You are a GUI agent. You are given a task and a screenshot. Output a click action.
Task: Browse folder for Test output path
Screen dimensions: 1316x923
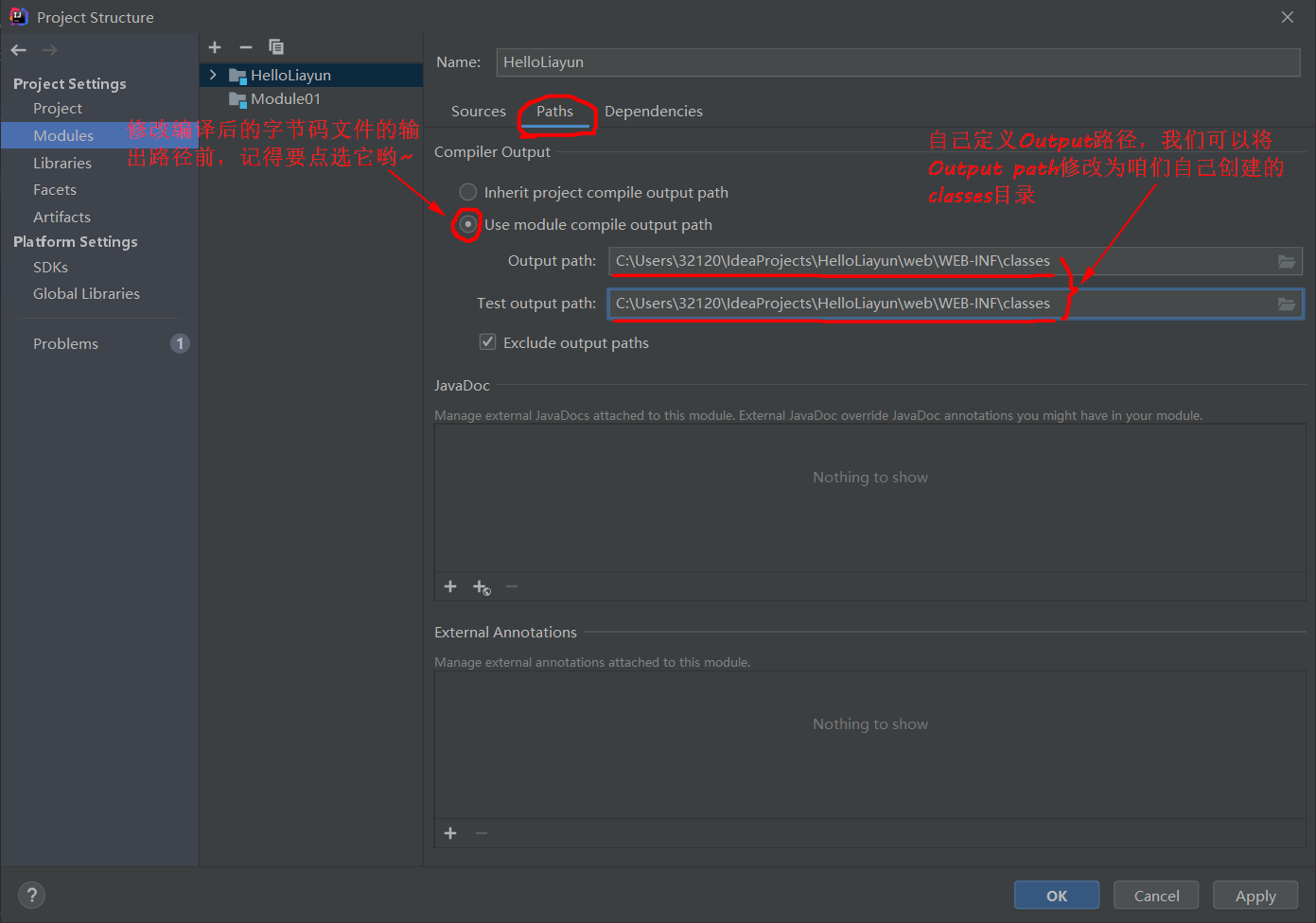point(1287,304)
